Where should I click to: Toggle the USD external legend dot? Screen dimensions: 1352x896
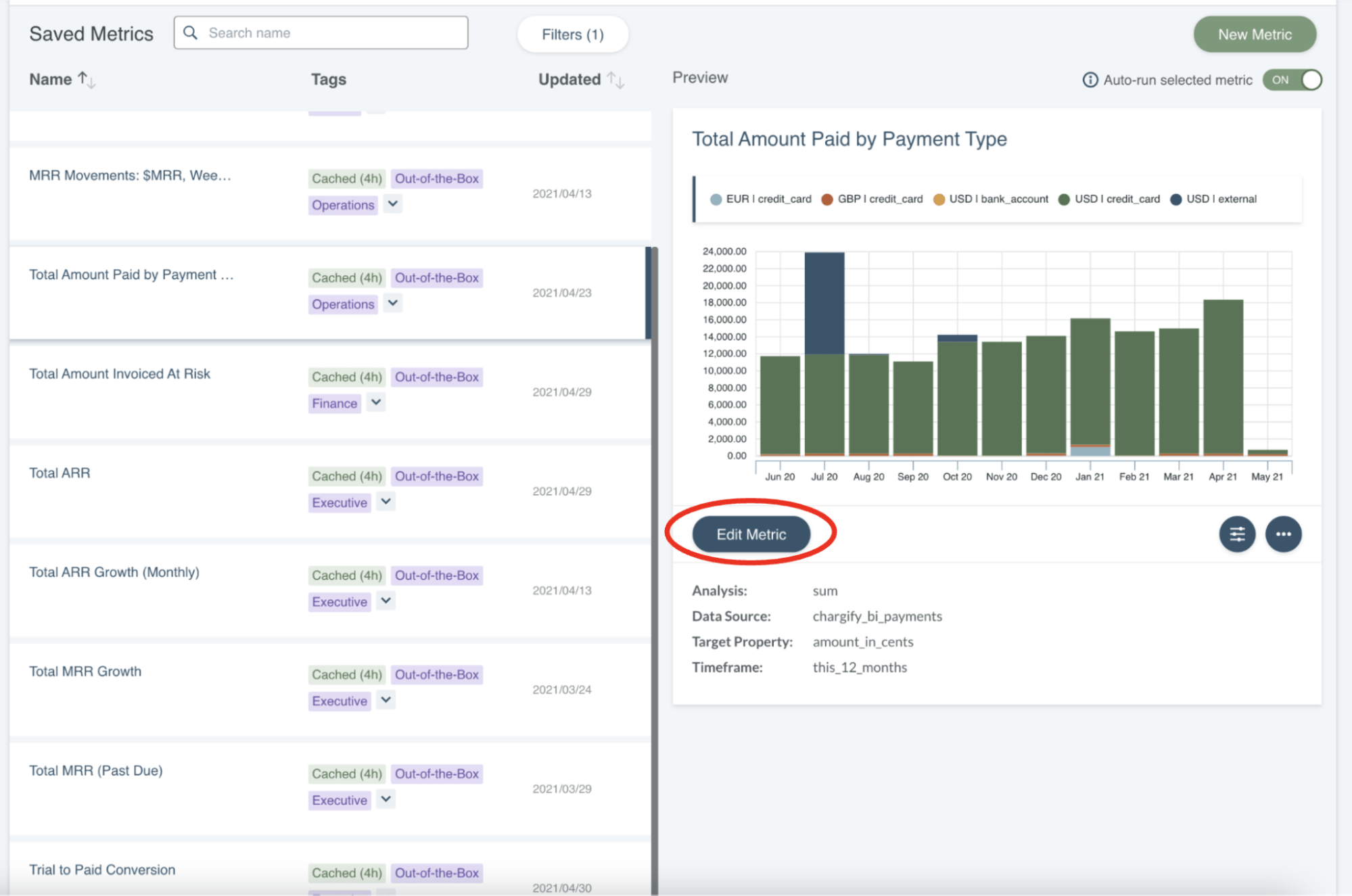tap(1175, 199)
